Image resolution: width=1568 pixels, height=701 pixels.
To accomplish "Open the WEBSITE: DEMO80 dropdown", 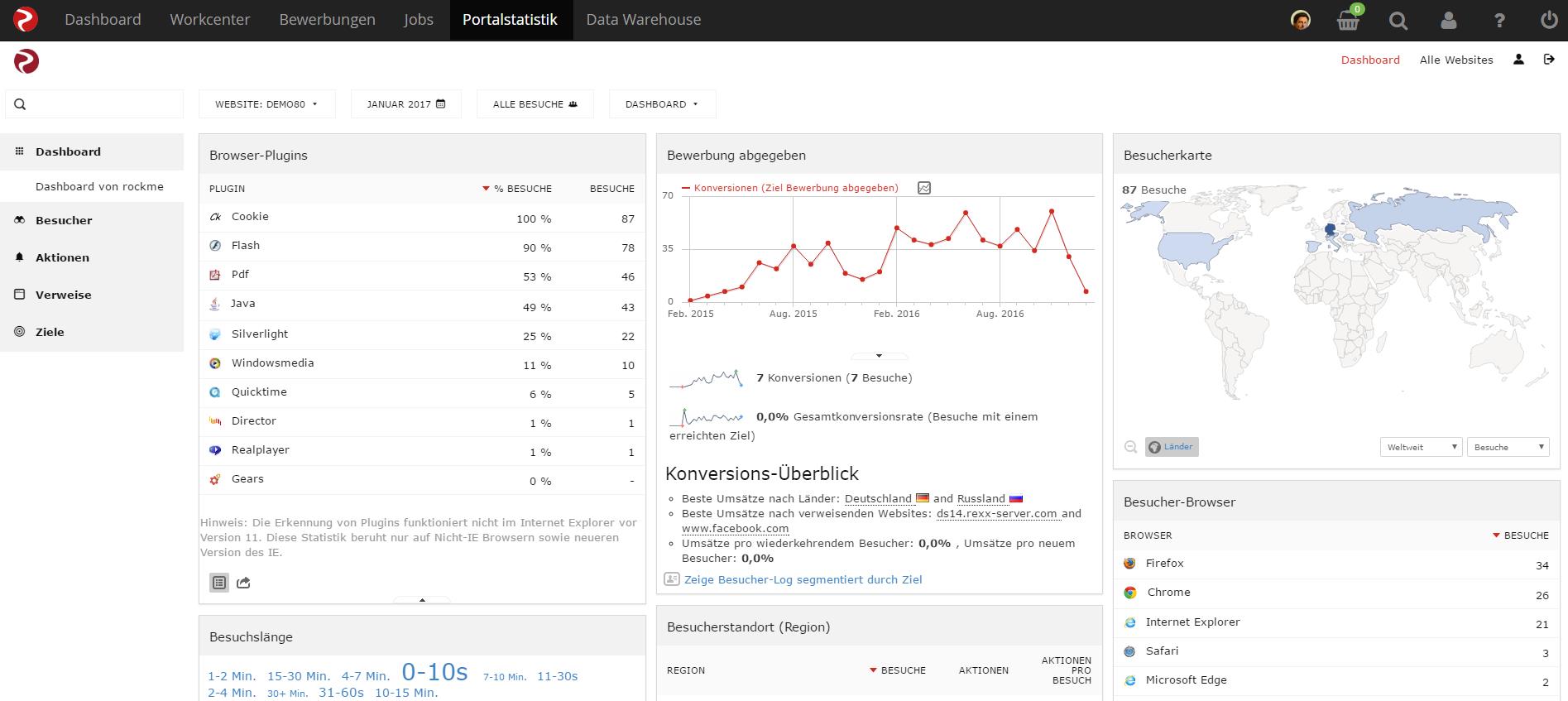I will (x=266, y=104).
